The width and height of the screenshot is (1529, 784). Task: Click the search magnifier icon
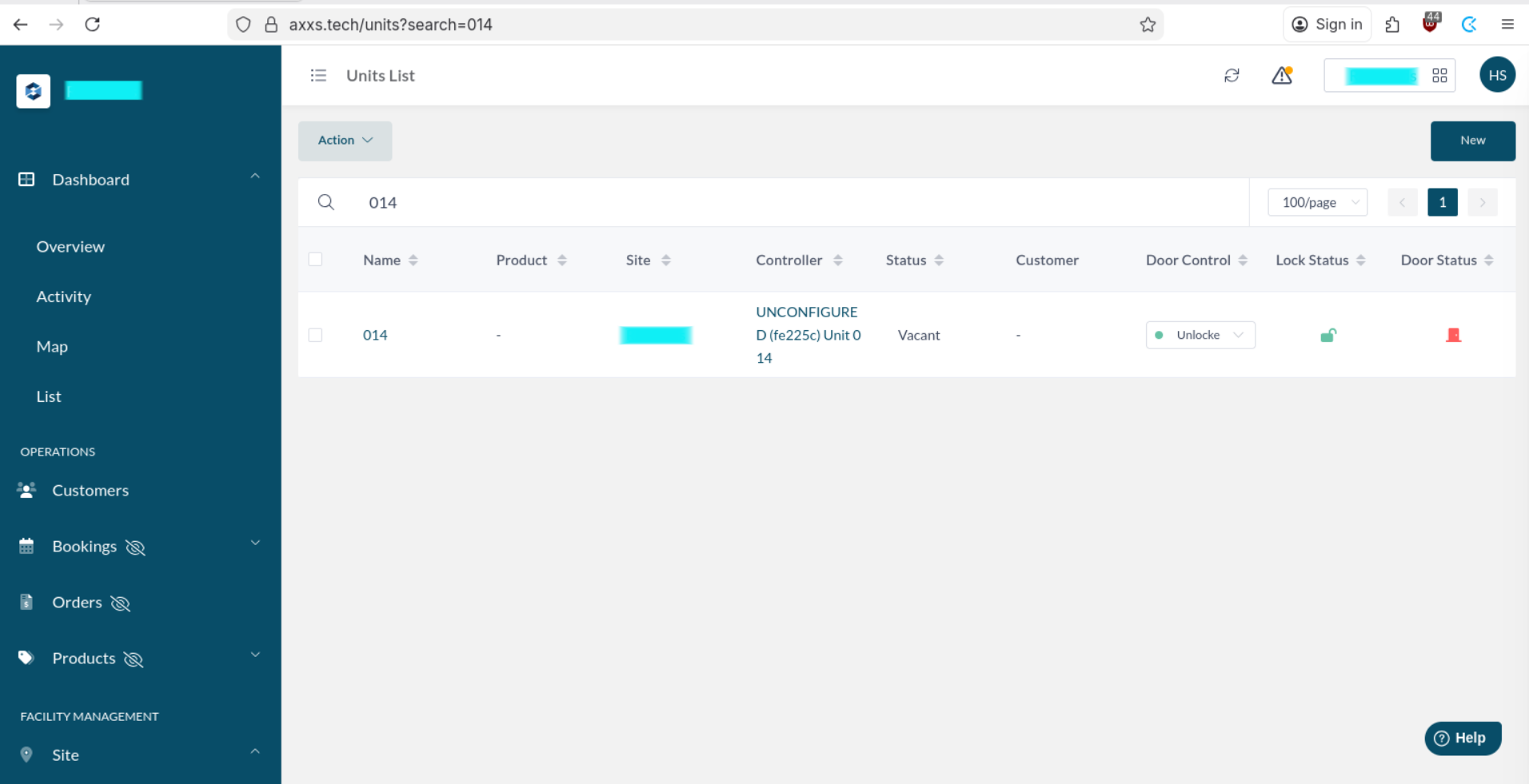(325, 202)
